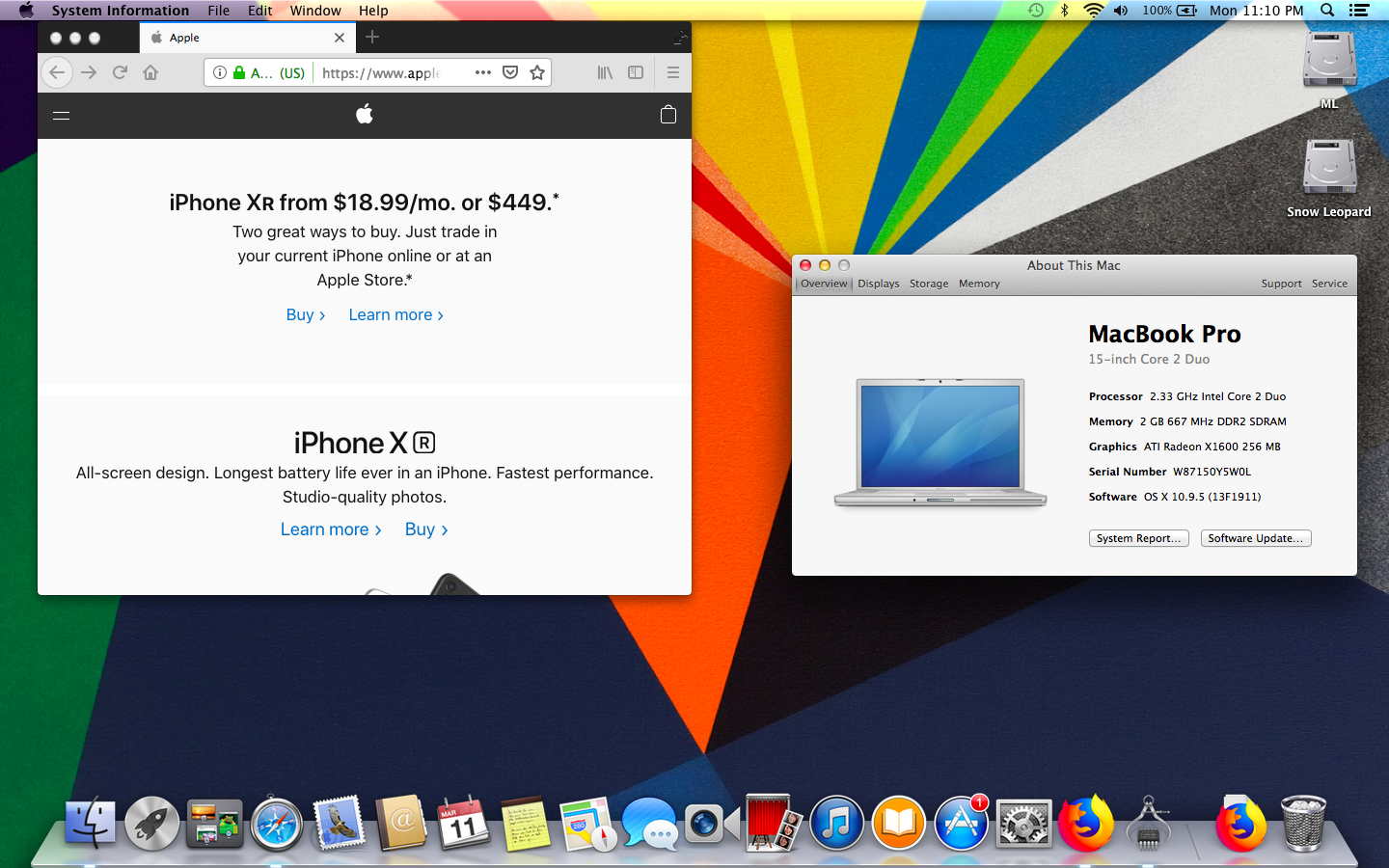The height and width of the screenshot is (868, 1389).
Task: Open Time Machine menu bar icon
Action: (x=1036, y=11)
